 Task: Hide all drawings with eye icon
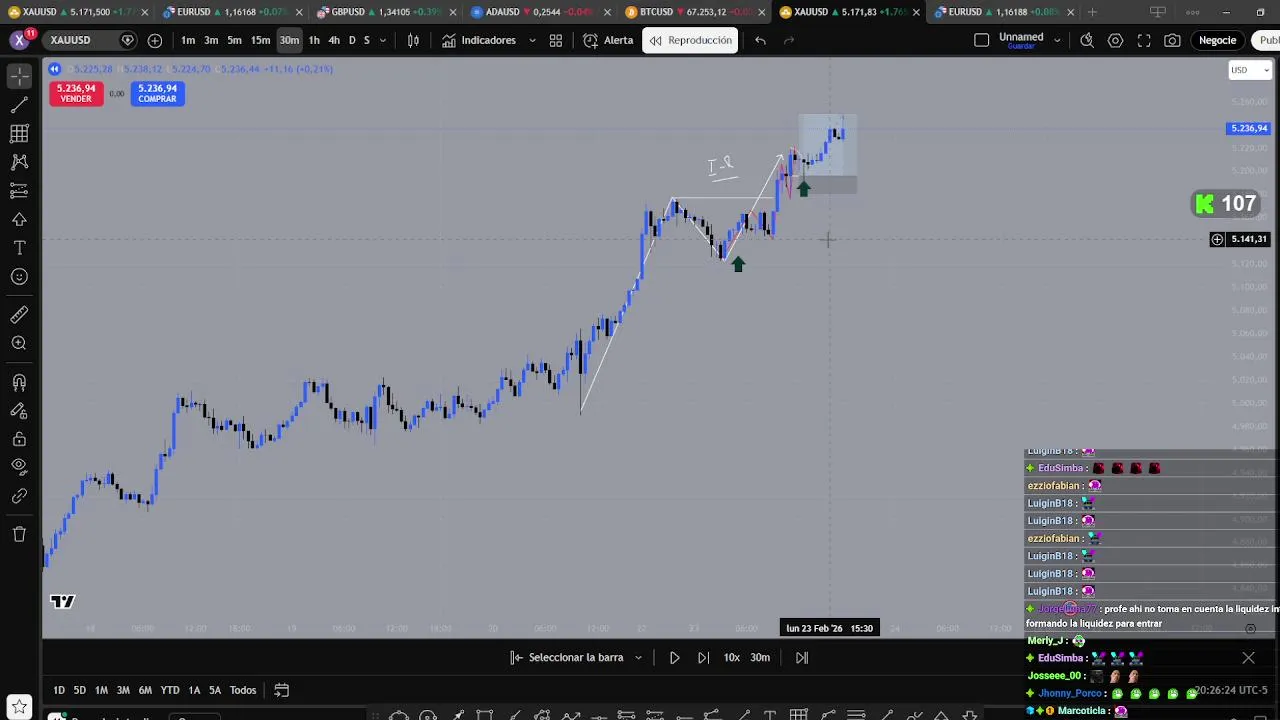(19, 467)
